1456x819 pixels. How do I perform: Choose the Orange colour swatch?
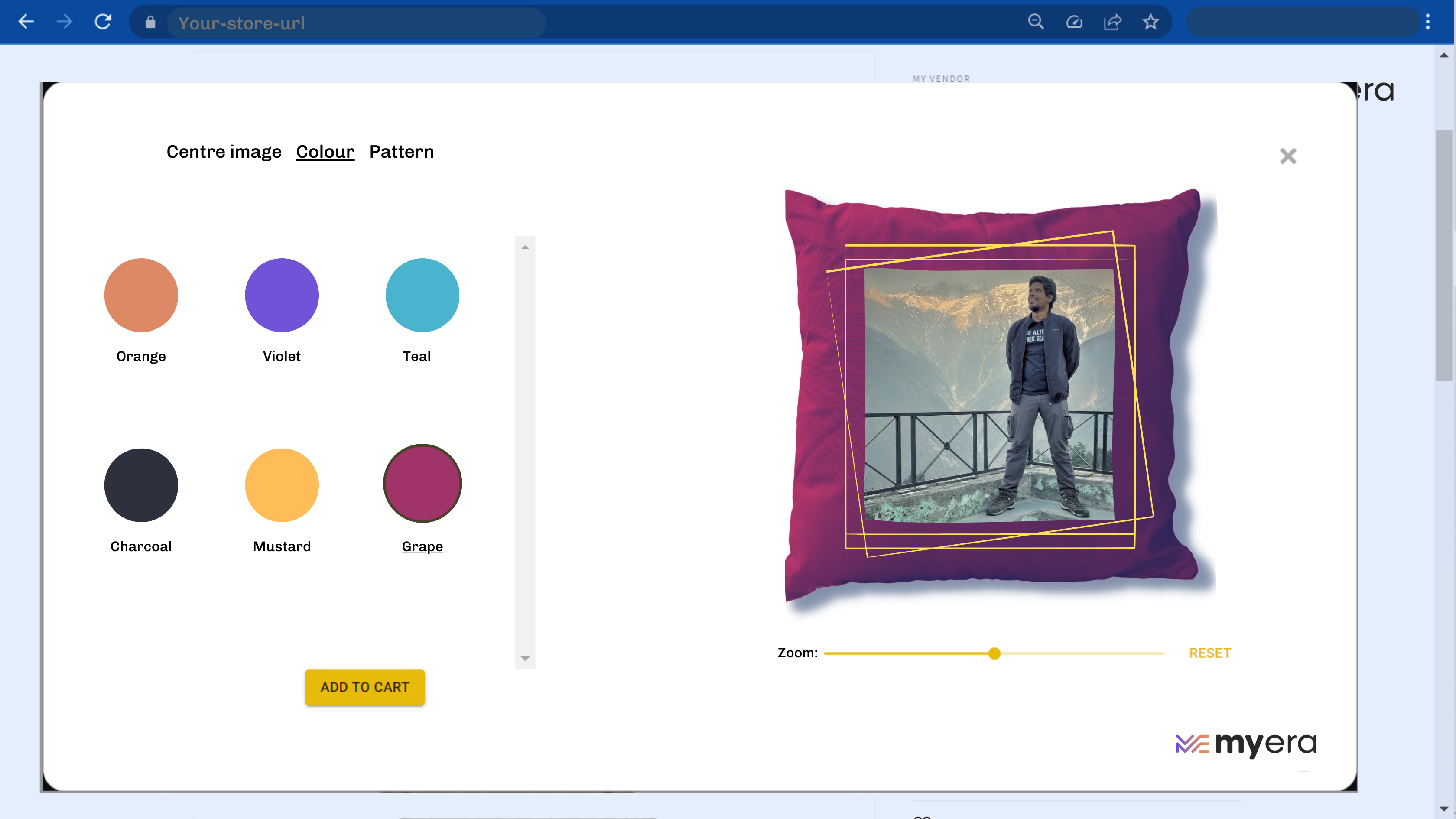point(141,295)
